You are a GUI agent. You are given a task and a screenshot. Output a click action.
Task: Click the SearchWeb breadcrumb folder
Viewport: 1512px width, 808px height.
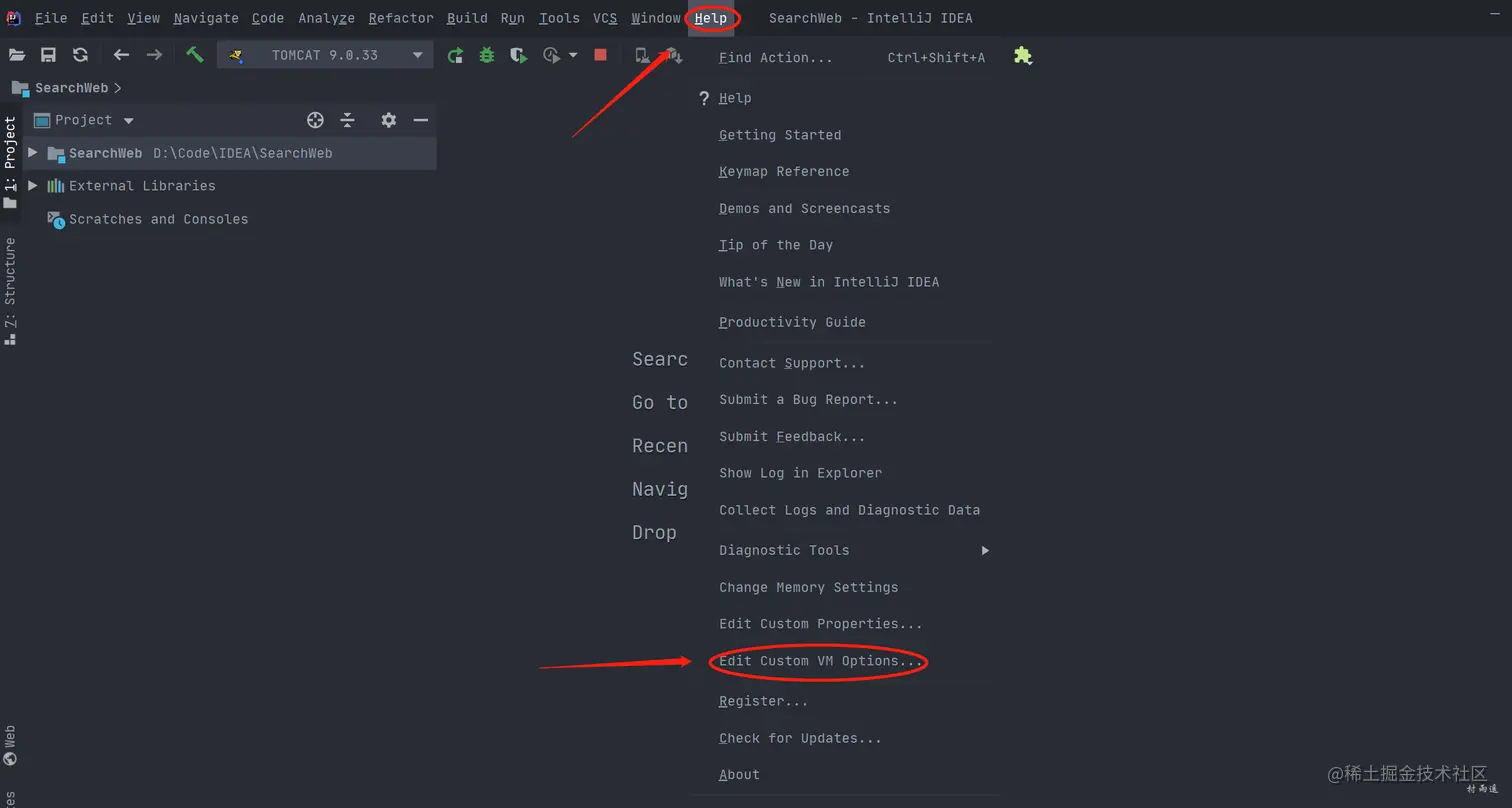click(60, 88)
